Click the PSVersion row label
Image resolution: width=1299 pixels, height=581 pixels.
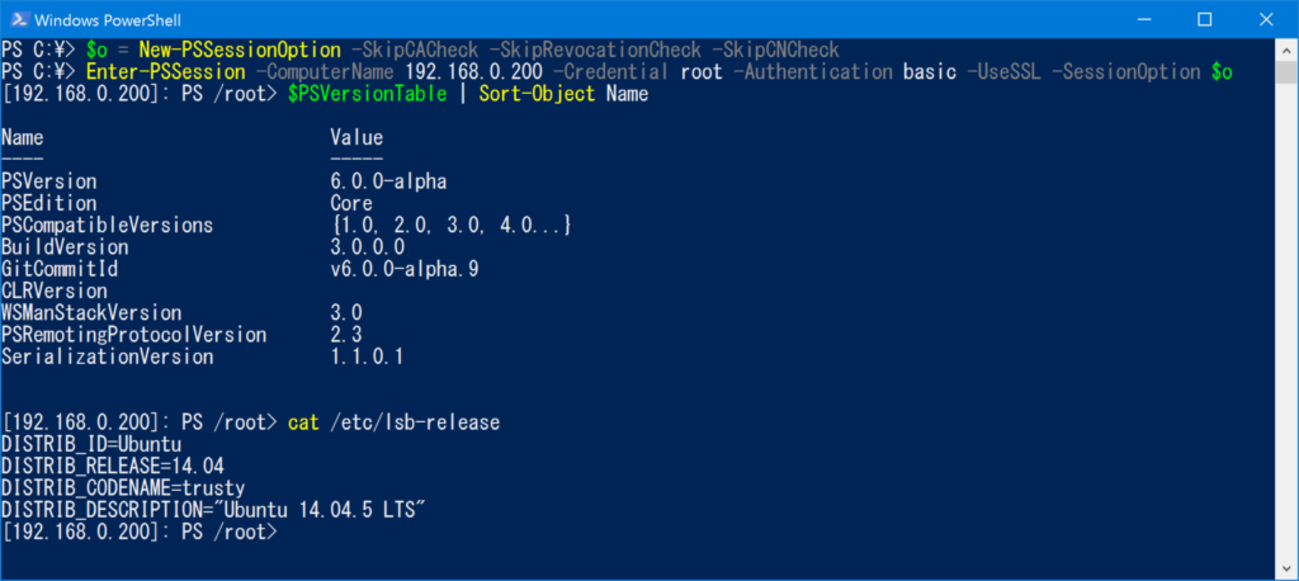[49, 182]
